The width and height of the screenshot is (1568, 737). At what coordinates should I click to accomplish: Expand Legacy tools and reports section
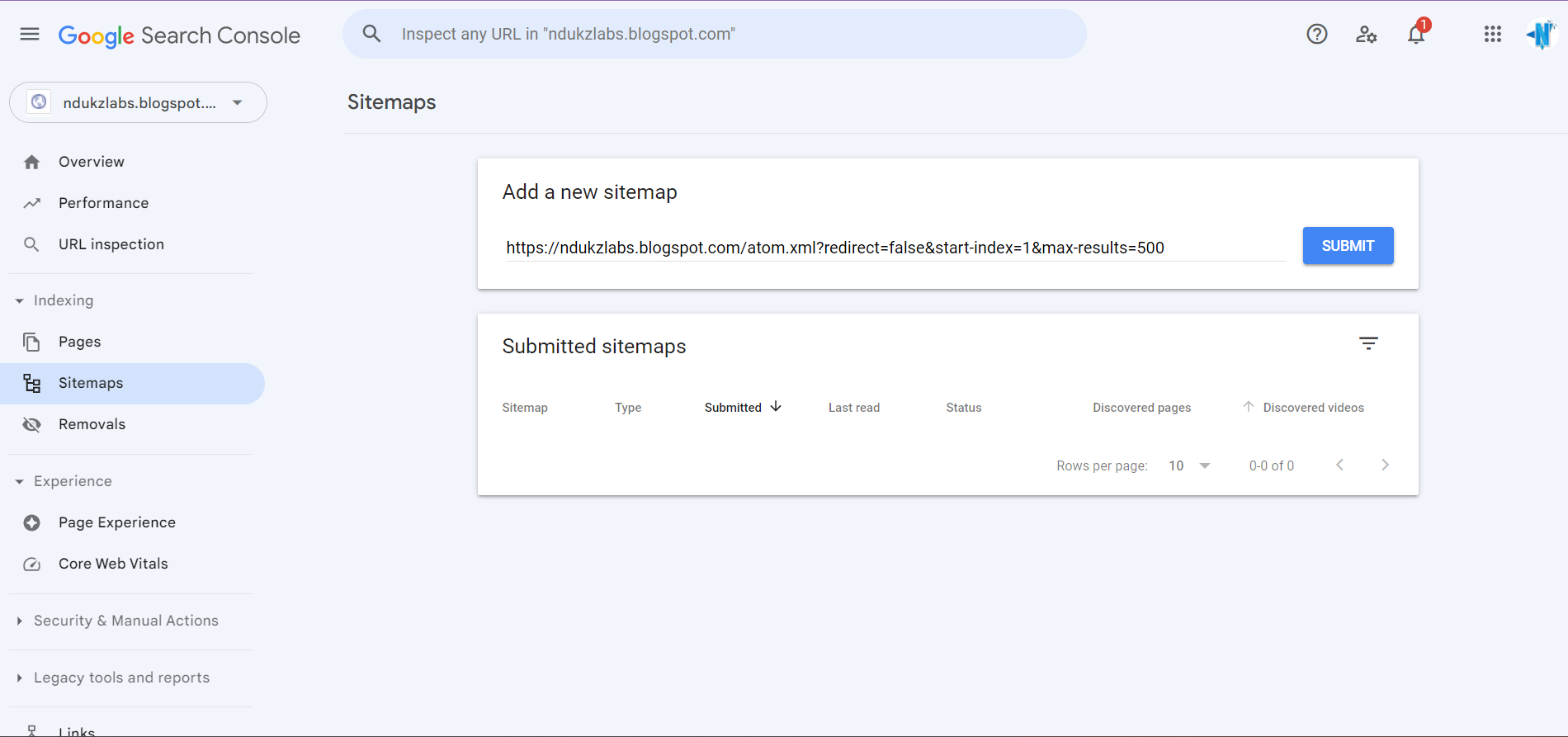tap(19, 678)
